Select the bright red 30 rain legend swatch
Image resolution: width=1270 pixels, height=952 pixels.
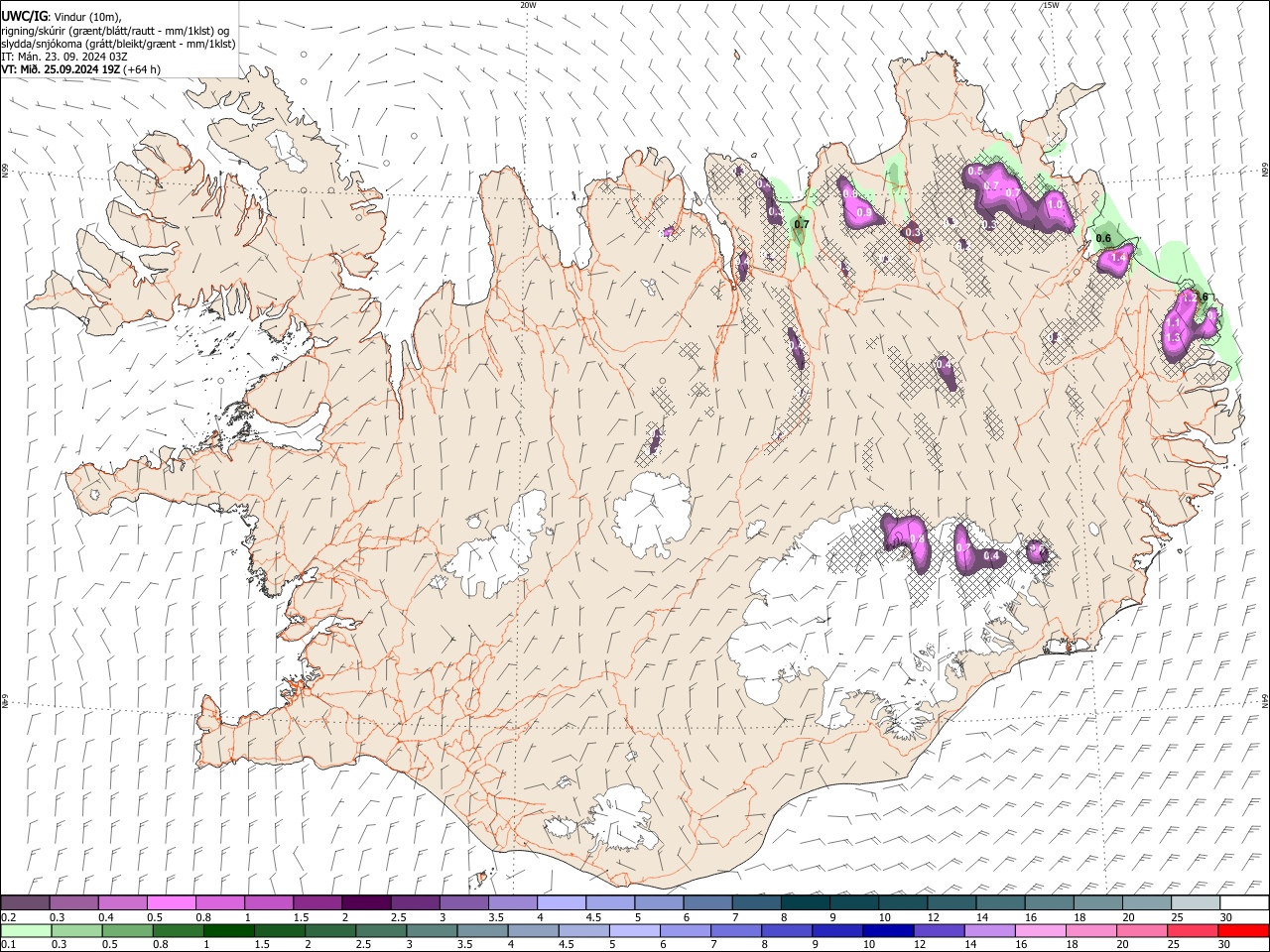pos(1243,930)
